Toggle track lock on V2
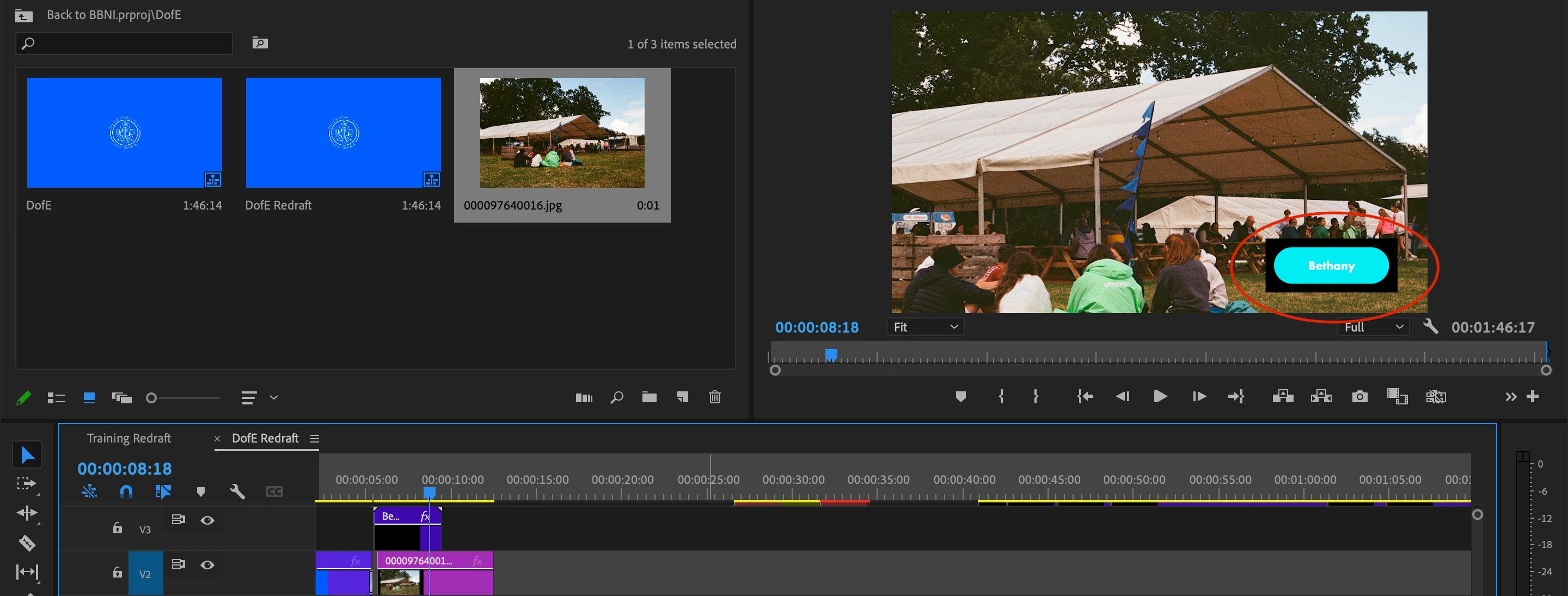Image resolution: width=1568 pixels, height=596 pixels. (x=118, y=572)
